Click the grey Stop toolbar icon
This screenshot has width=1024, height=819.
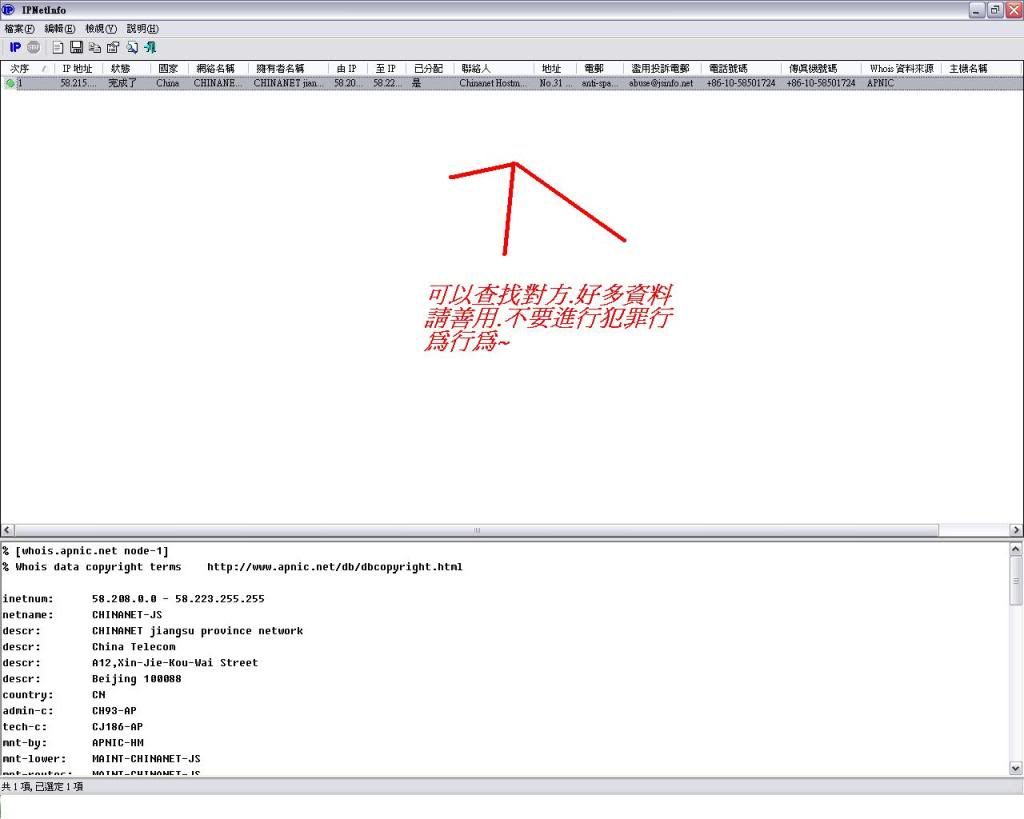click(x=33, y=47)
